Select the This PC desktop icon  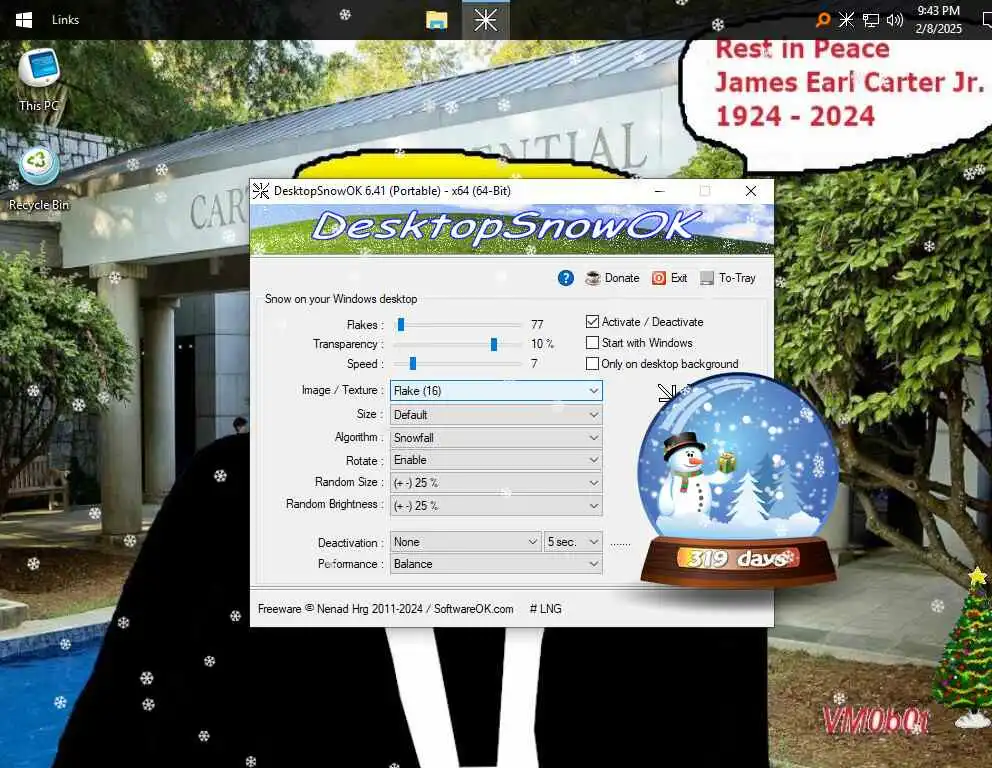coord(39,80)
